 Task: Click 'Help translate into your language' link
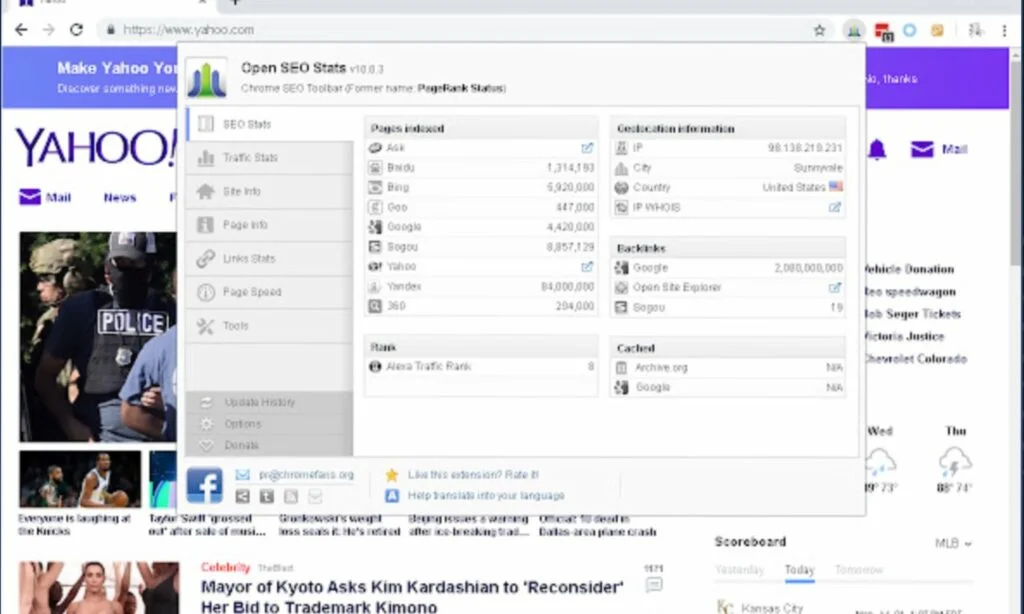coord(485,495)
